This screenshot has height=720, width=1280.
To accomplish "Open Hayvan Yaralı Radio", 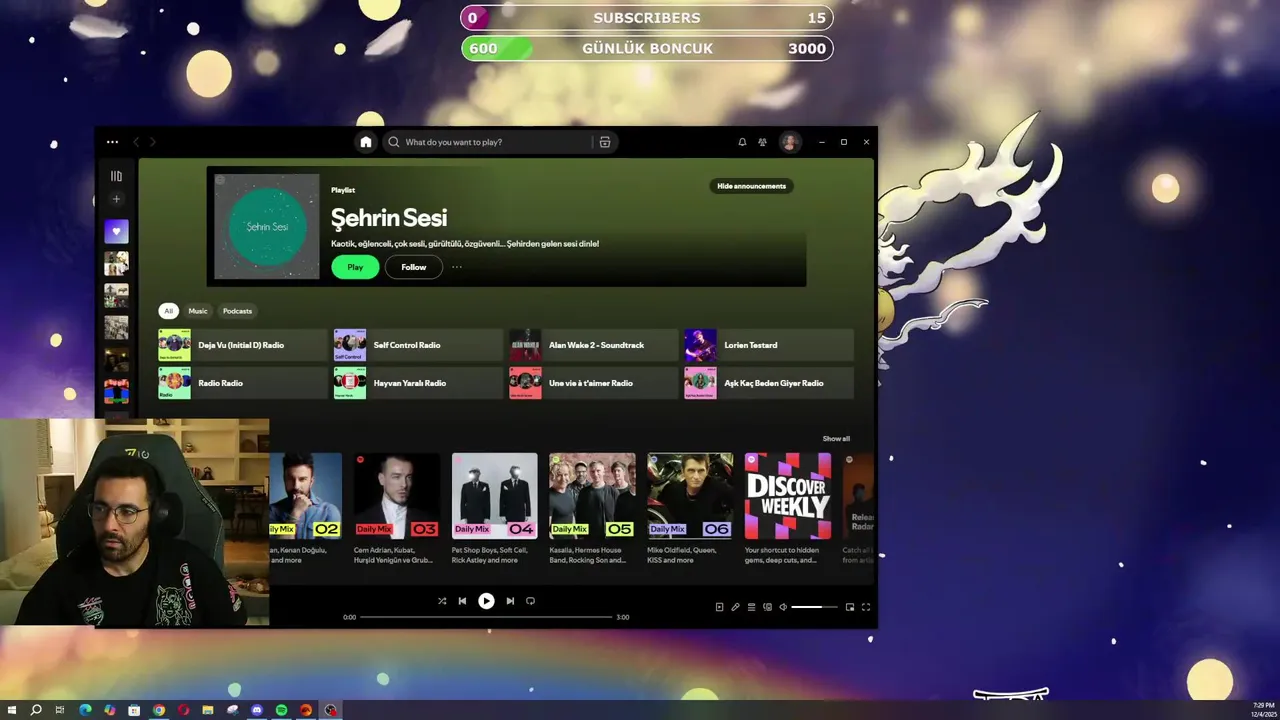I will [x=418, y=383].
